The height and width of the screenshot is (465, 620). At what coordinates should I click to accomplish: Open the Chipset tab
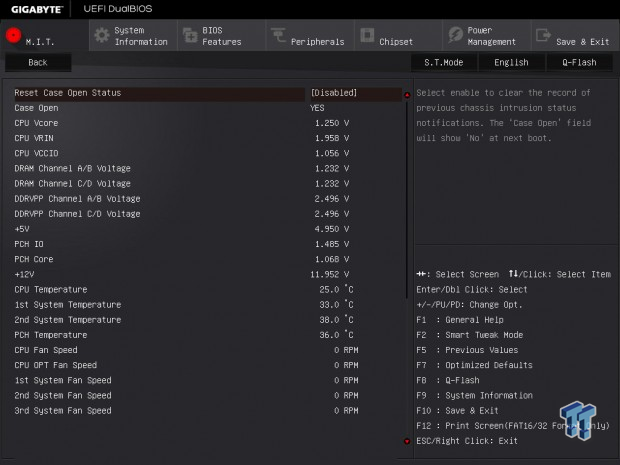click(x=398, y=35)
